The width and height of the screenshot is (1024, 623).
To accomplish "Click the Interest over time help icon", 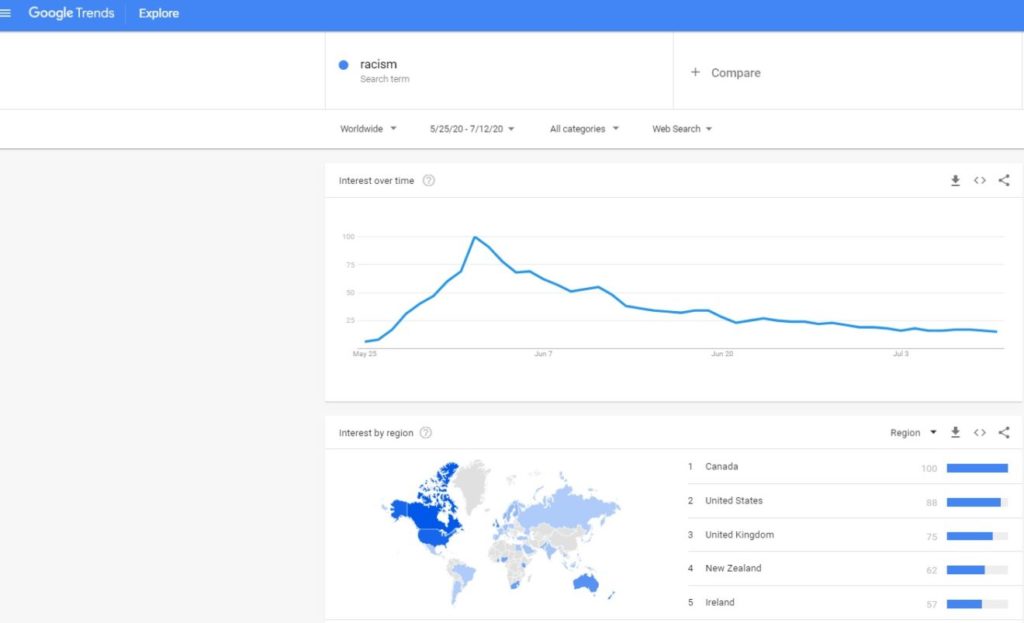I will point(429,181).
